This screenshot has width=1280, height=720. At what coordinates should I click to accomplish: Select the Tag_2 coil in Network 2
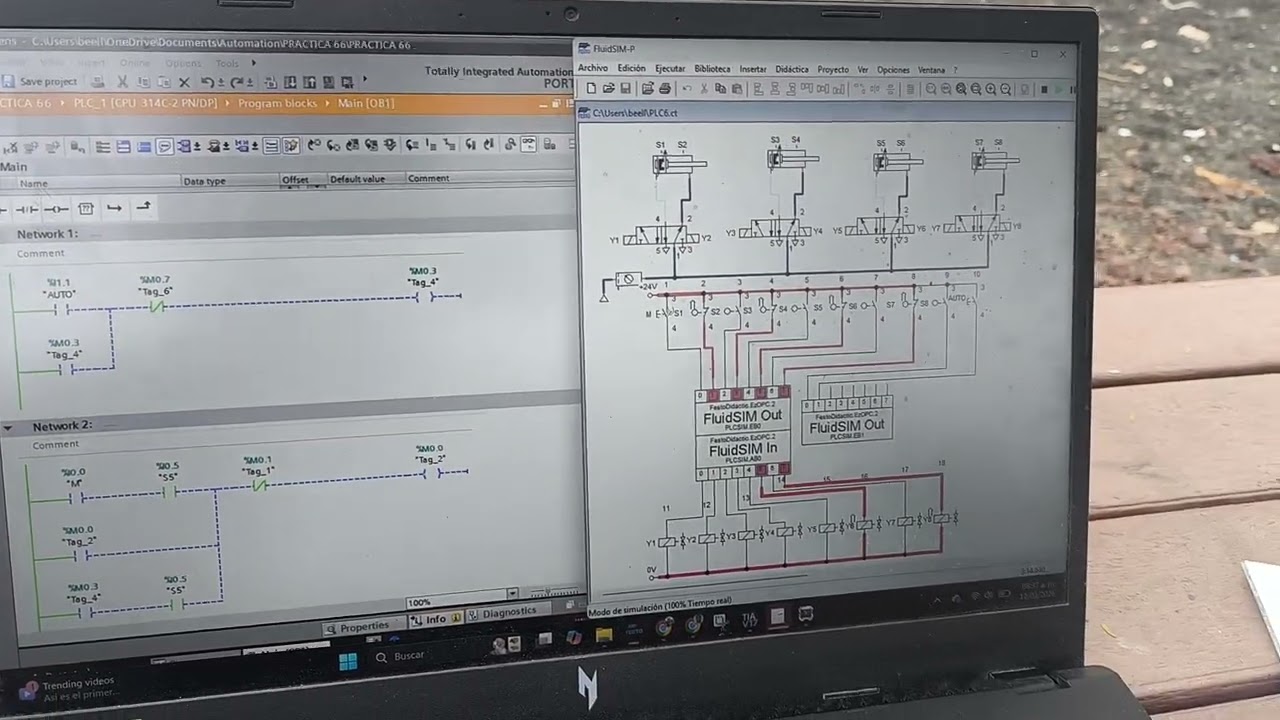[x=430, y=473]
